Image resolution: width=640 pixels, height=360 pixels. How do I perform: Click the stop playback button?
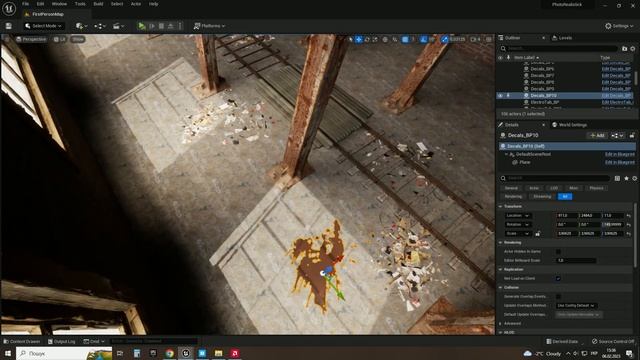pos(161,26)
